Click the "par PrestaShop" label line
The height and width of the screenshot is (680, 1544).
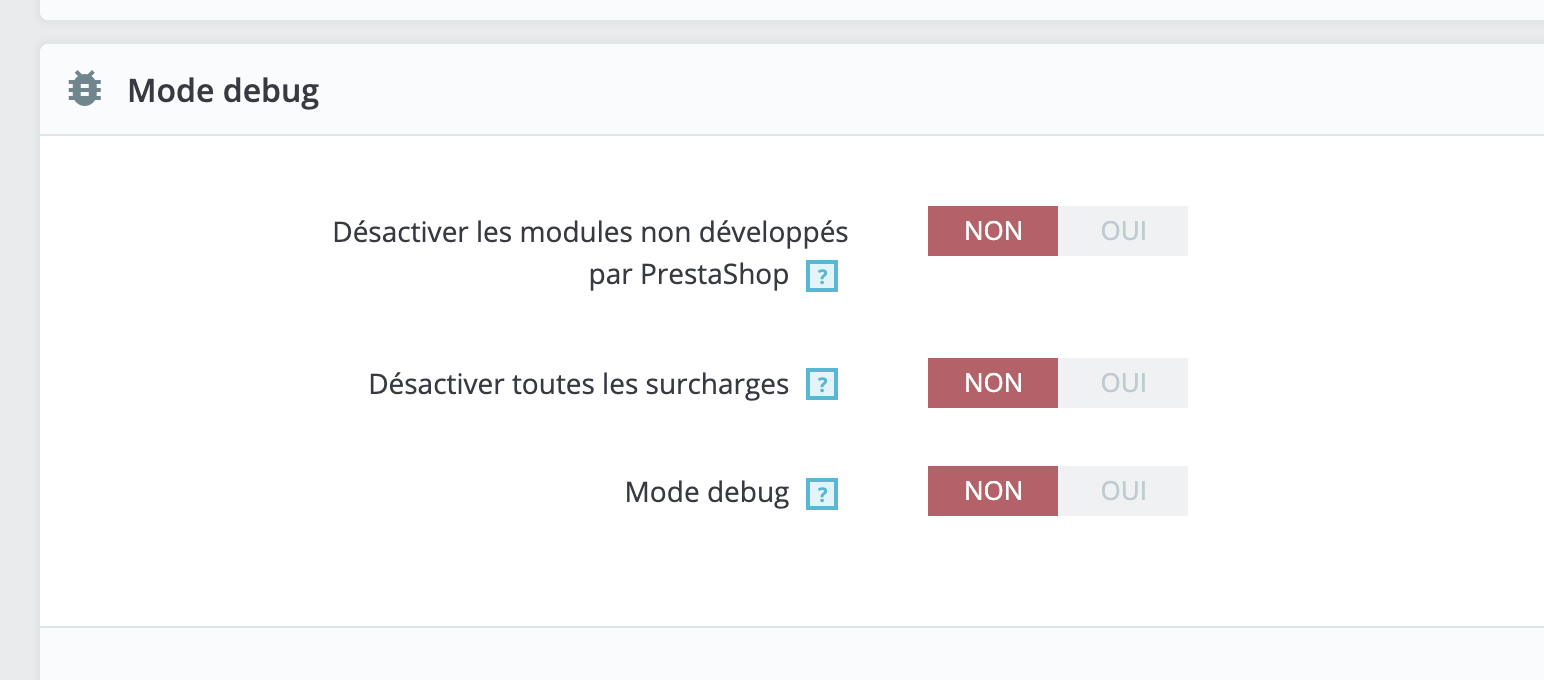click(x=688, y=275)
